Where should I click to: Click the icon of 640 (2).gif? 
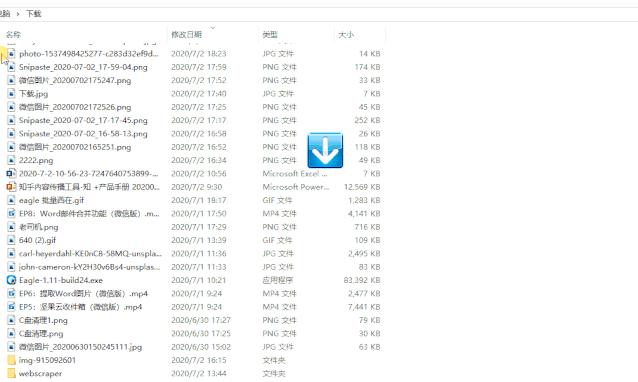coord(11,240)
